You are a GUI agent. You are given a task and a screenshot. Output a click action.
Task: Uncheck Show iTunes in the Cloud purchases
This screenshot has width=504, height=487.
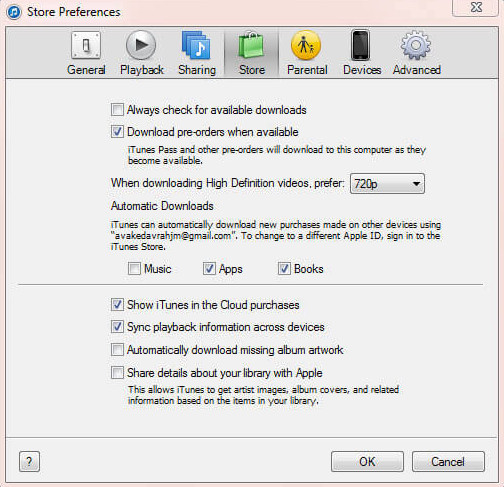tap(117, 304)
